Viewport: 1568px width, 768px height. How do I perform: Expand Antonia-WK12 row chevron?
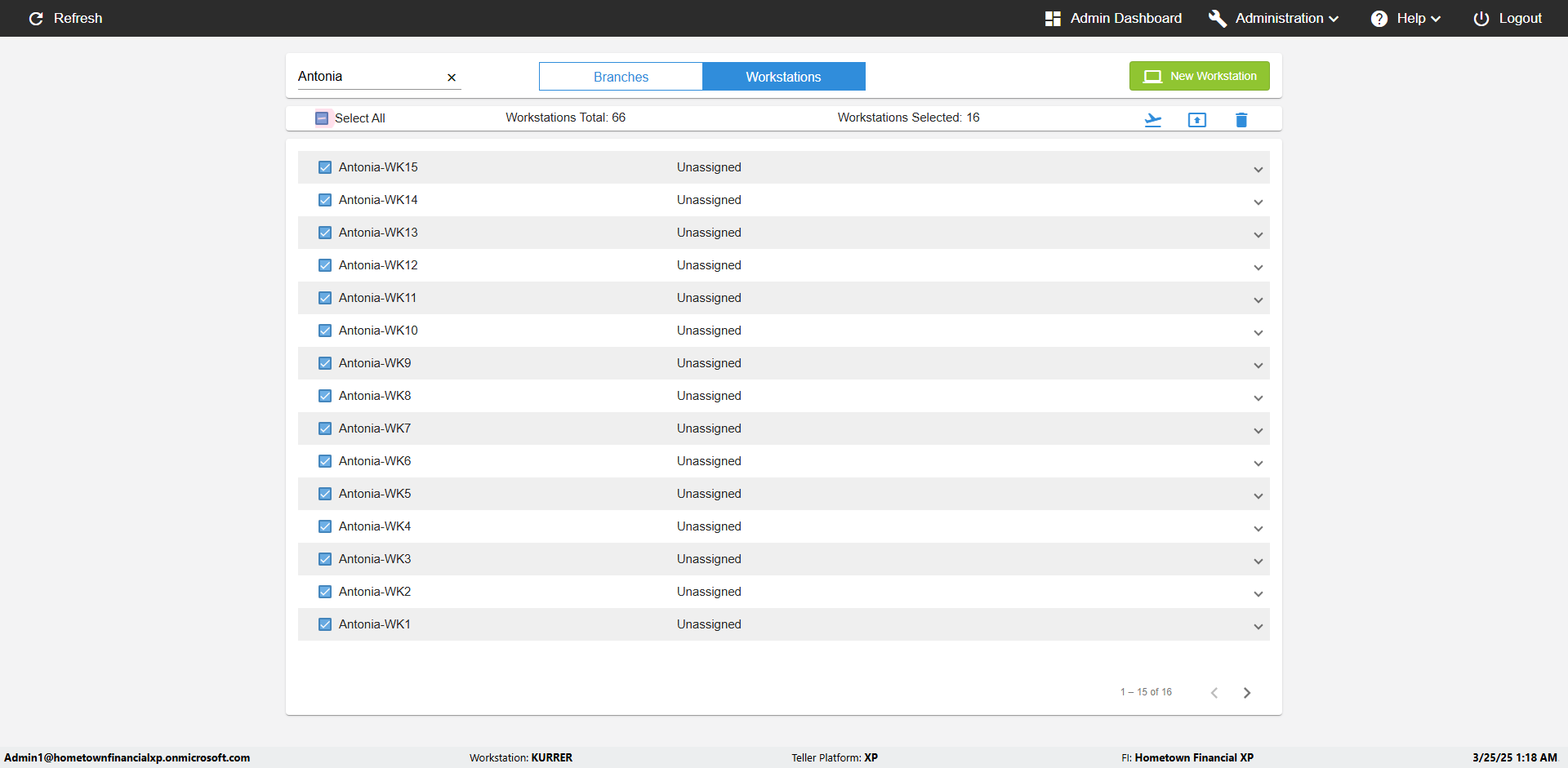pyautogui.click(x=1258, y=268)
